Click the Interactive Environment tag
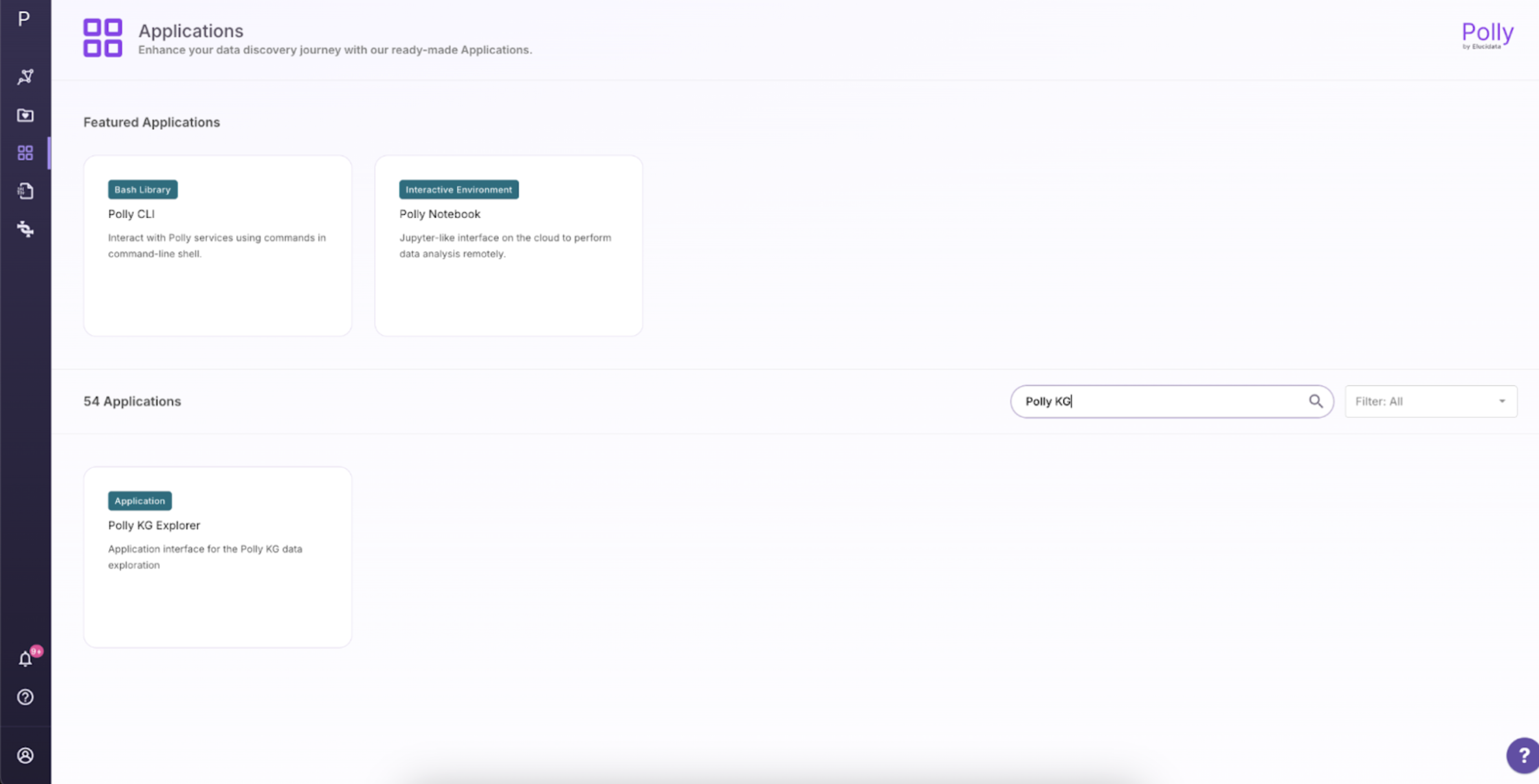1539x784 pixels. 458,190
